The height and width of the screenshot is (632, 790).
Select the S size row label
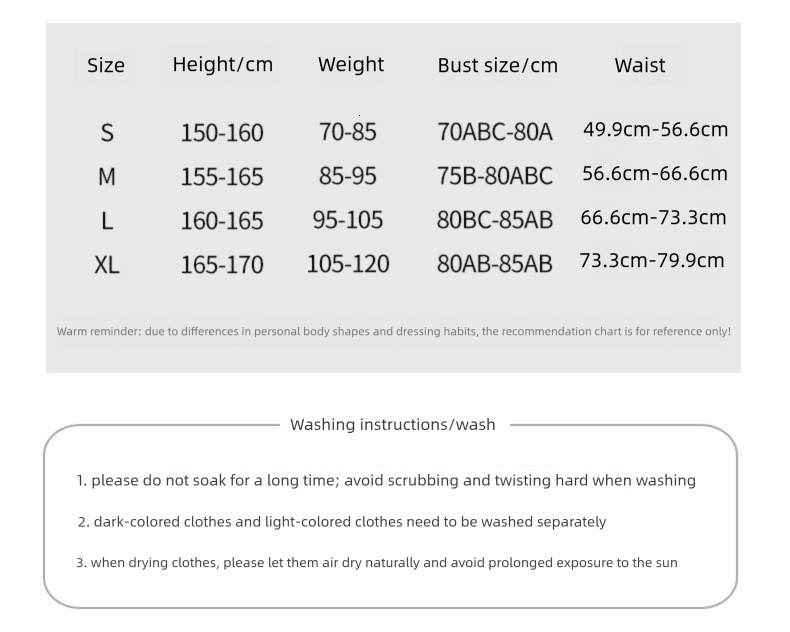[x=107, y=132]
